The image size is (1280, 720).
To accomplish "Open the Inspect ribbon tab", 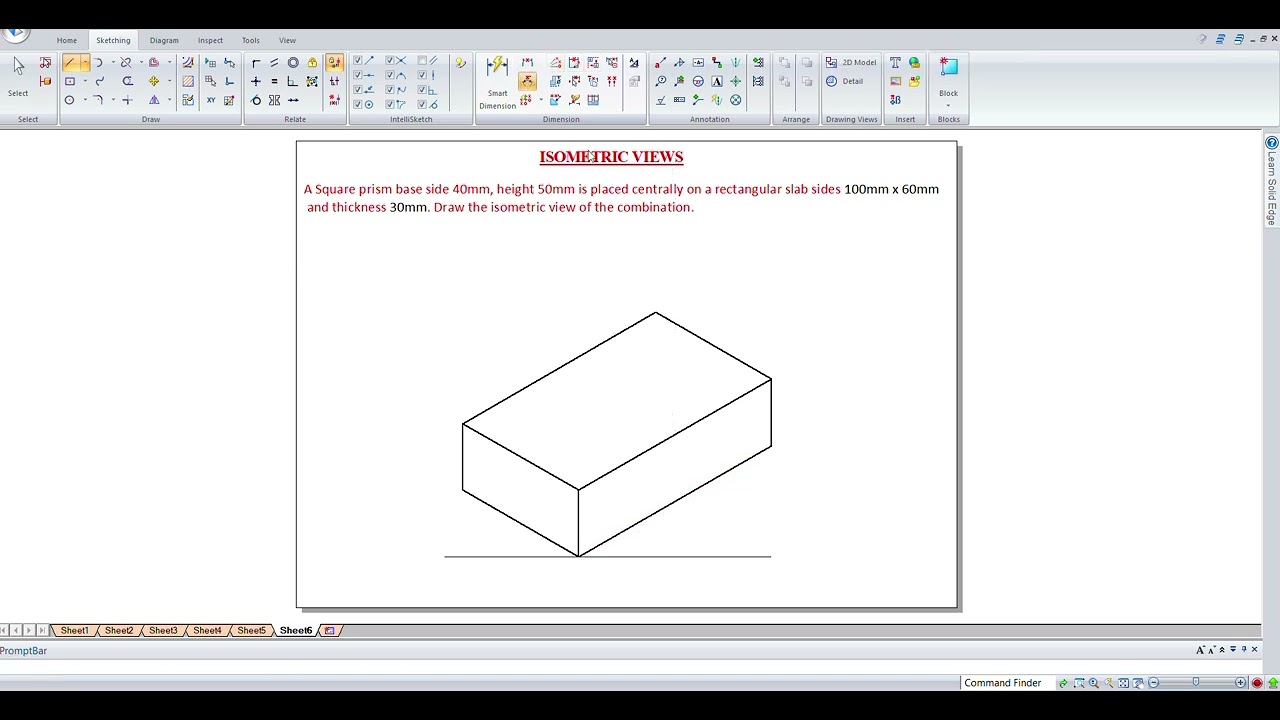I will point(210,40).
